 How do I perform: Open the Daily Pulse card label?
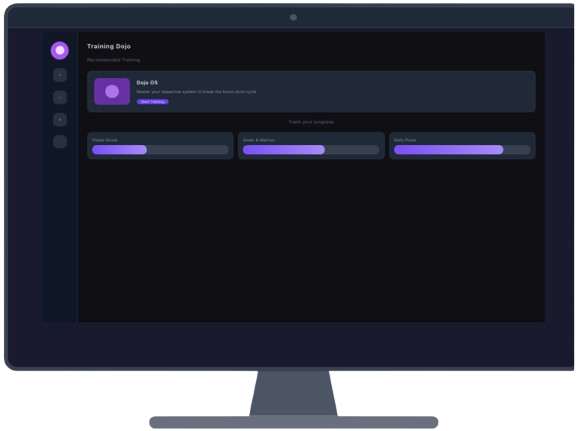[x=405, y=140]
